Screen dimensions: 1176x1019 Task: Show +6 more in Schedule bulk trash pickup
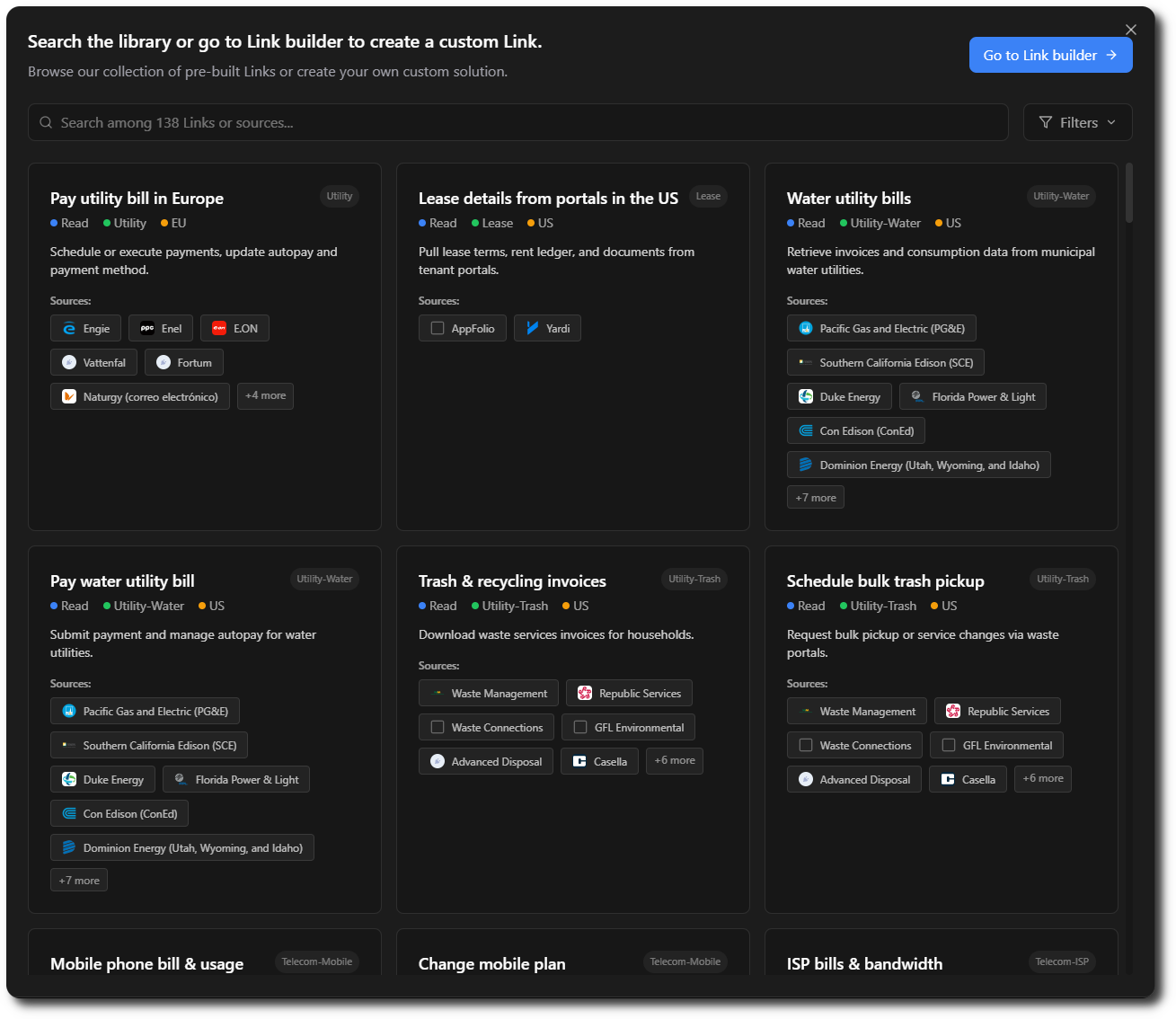1043,779
